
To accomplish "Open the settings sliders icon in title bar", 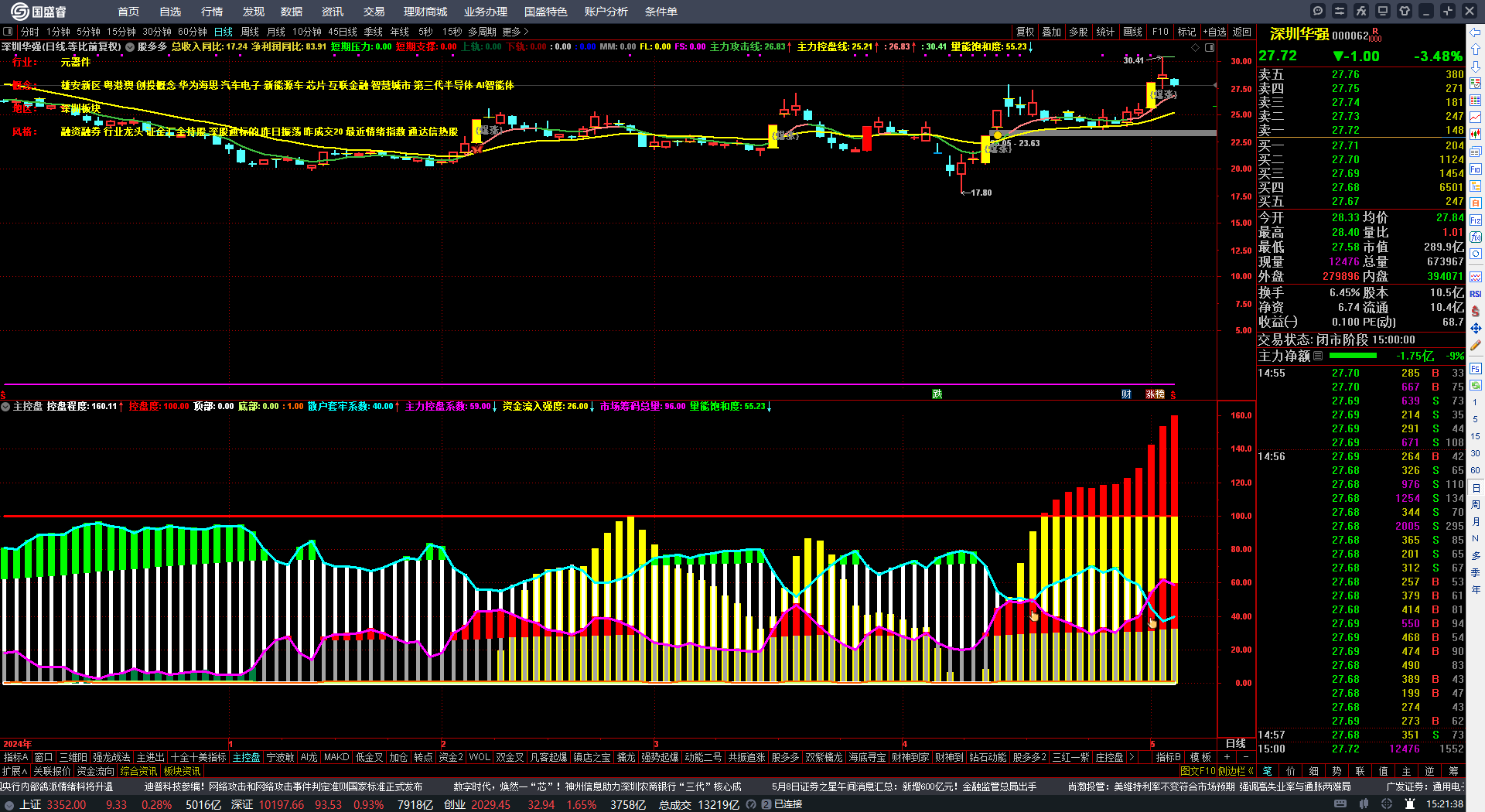I will [1340, 11].
